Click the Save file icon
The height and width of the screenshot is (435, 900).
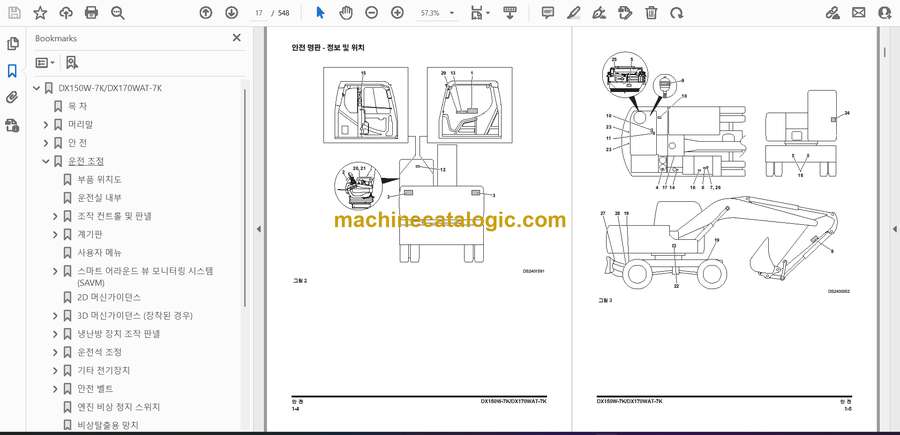[14, 13]
